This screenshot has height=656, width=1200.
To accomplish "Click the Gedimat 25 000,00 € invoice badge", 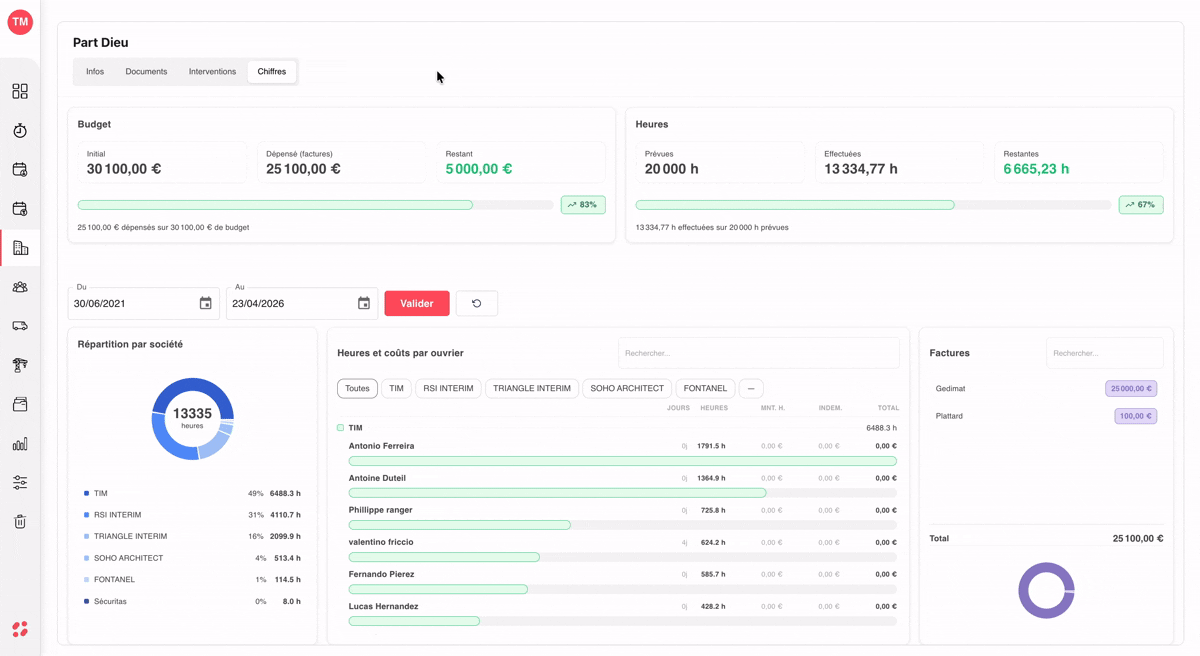I will pos(1131,388).
